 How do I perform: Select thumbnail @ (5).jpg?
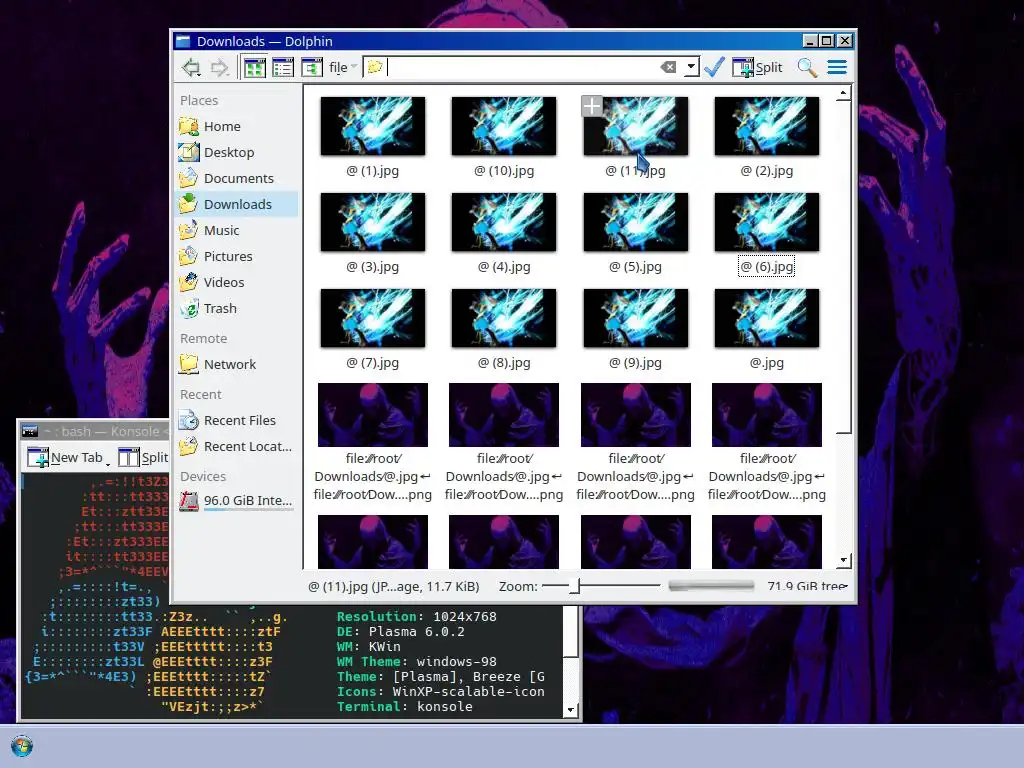[635, 222]
